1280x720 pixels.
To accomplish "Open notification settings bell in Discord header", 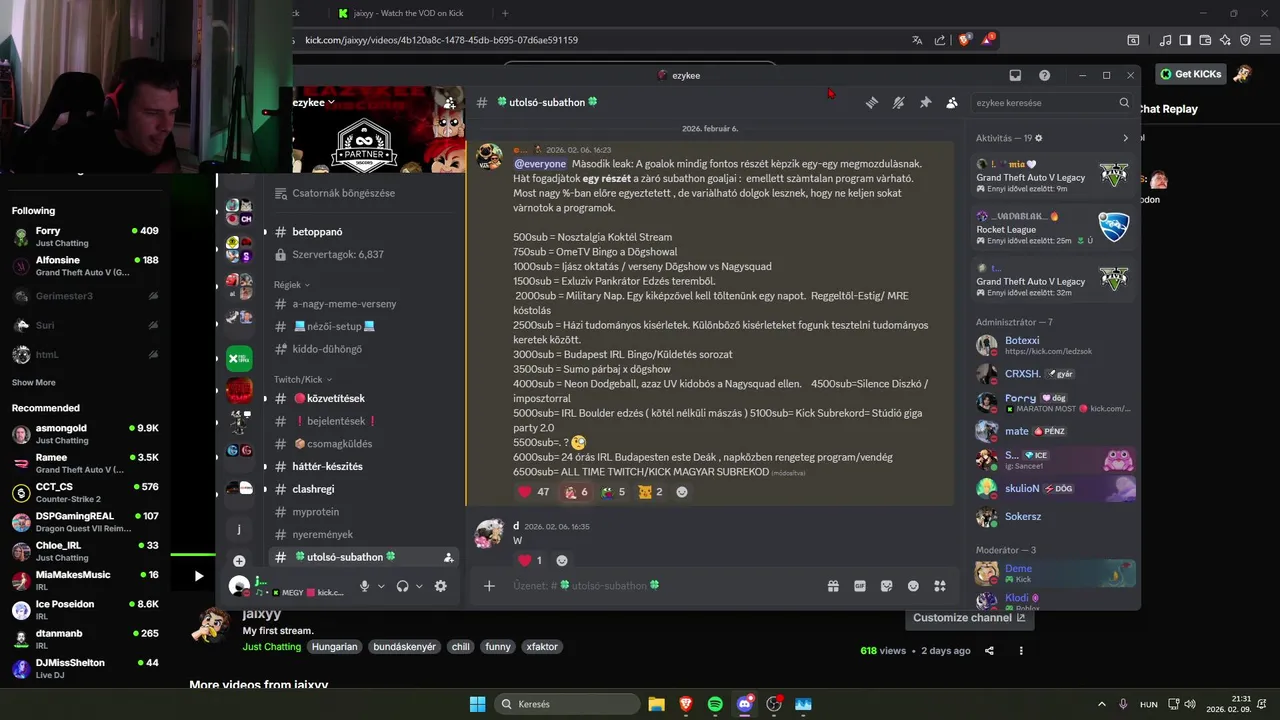I will [x=898, y=102].
